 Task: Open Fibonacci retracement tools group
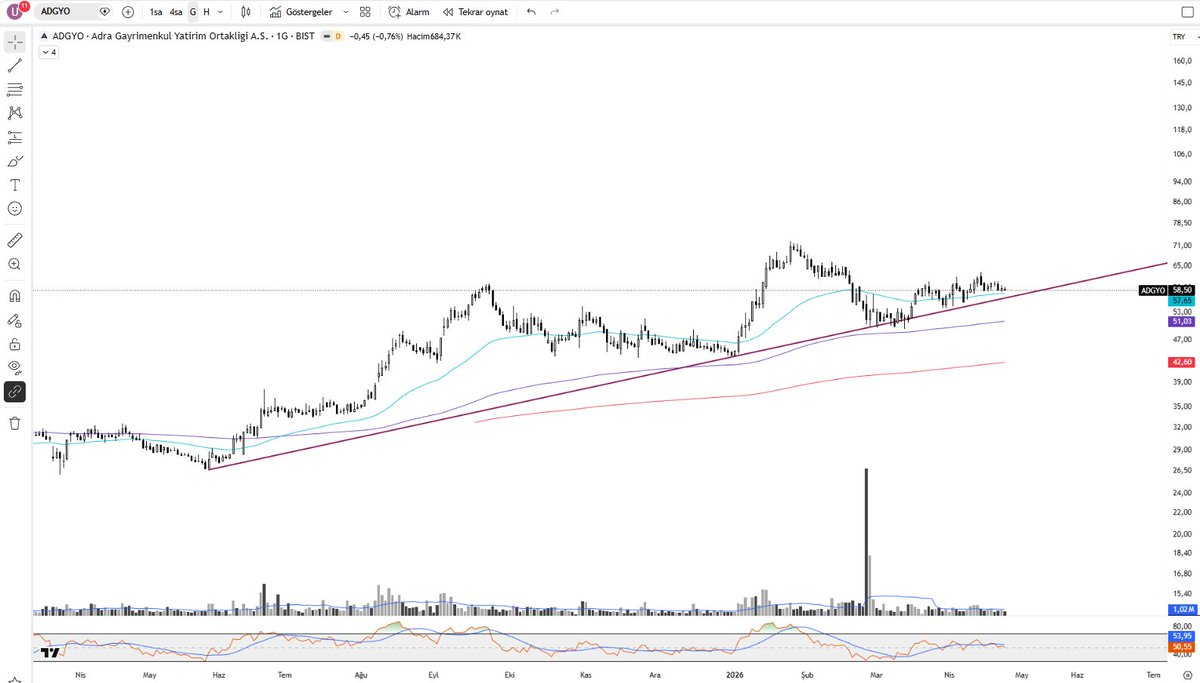click(15, 90)
